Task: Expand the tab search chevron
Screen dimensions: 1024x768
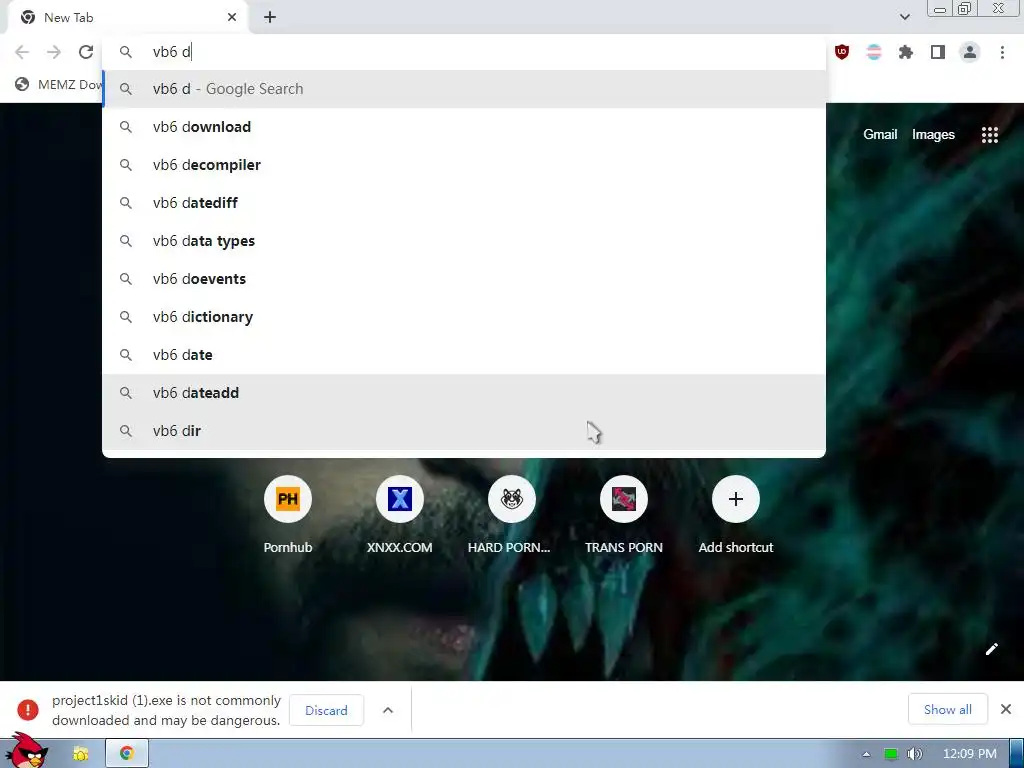Action: (x=904, y=17)
